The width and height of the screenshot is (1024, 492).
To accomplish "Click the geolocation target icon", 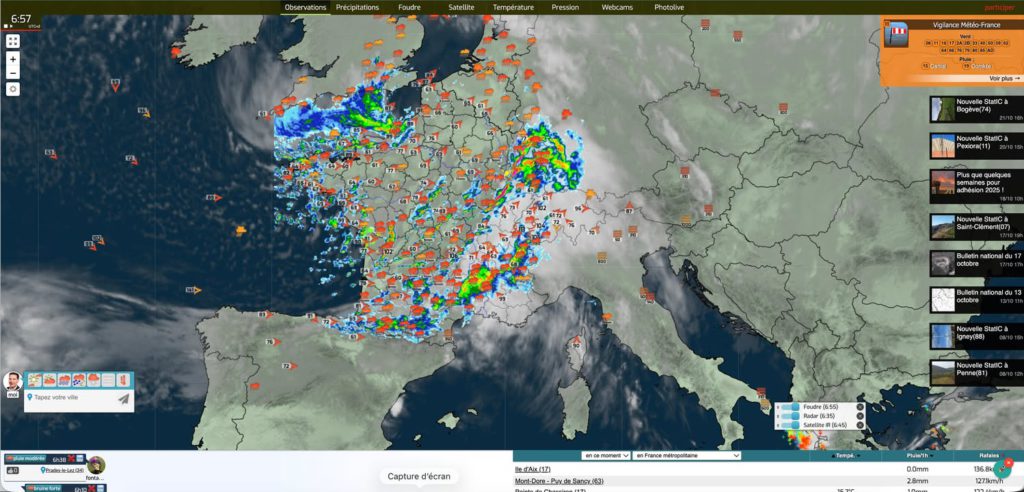I will pyautogui.click(x=13, y=89).
